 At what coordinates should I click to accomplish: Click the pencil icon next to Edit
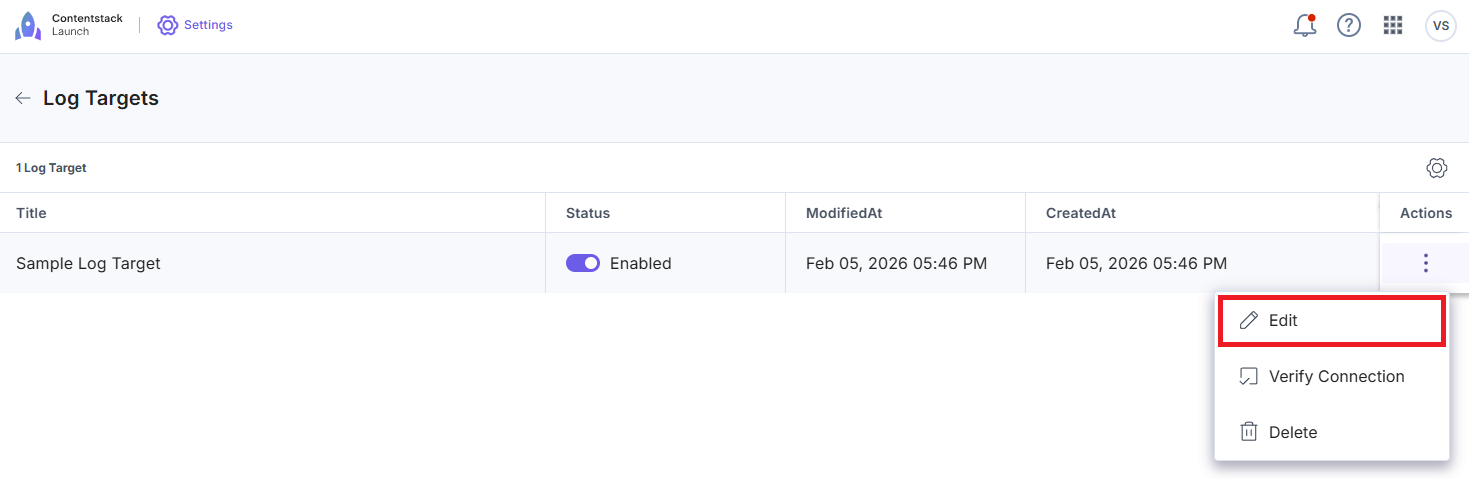(1248, 321)
